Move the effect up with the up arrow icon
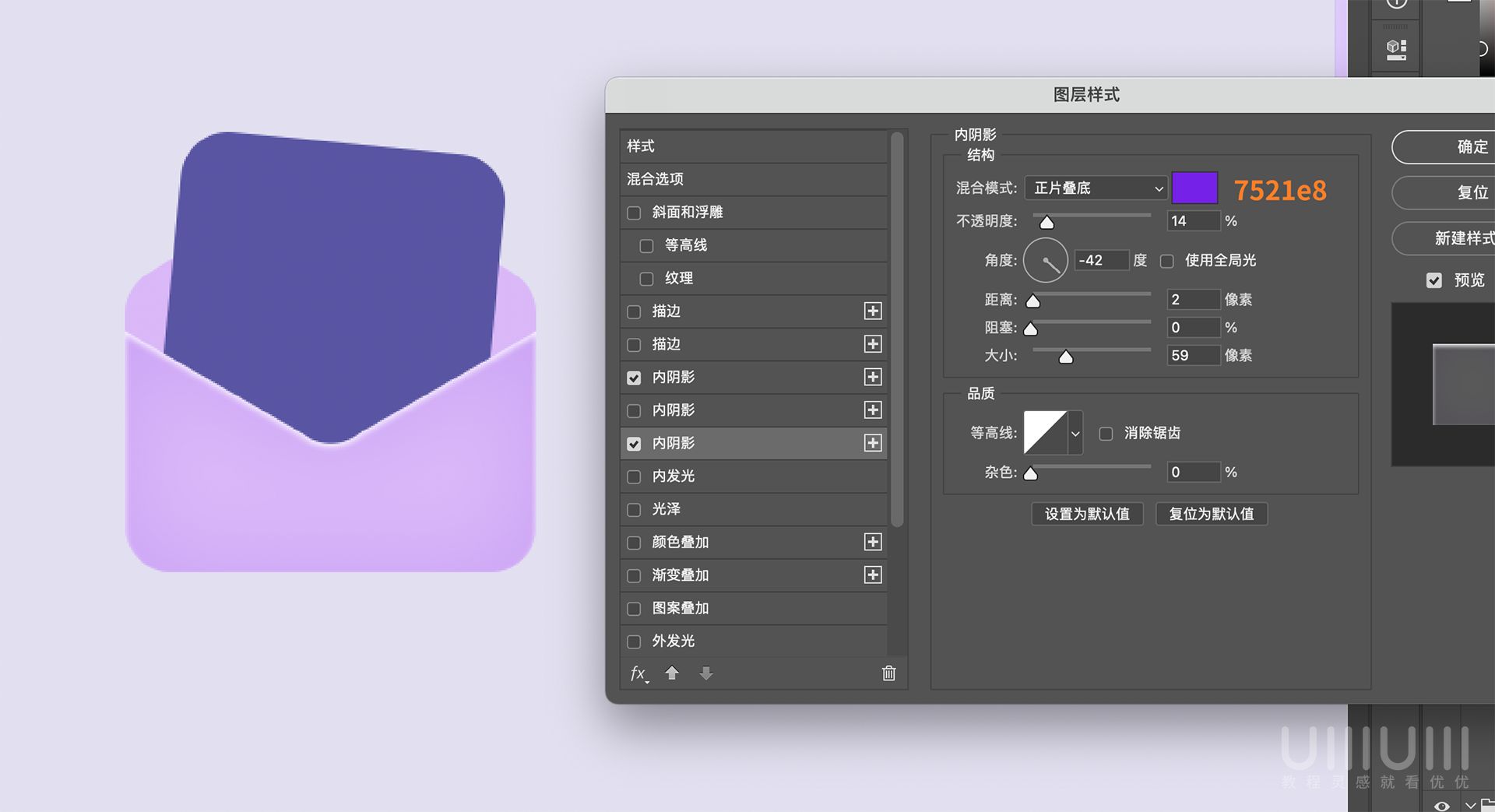Image resolution: width=1495 pixels, height=812 pixels. click(672, 673)
